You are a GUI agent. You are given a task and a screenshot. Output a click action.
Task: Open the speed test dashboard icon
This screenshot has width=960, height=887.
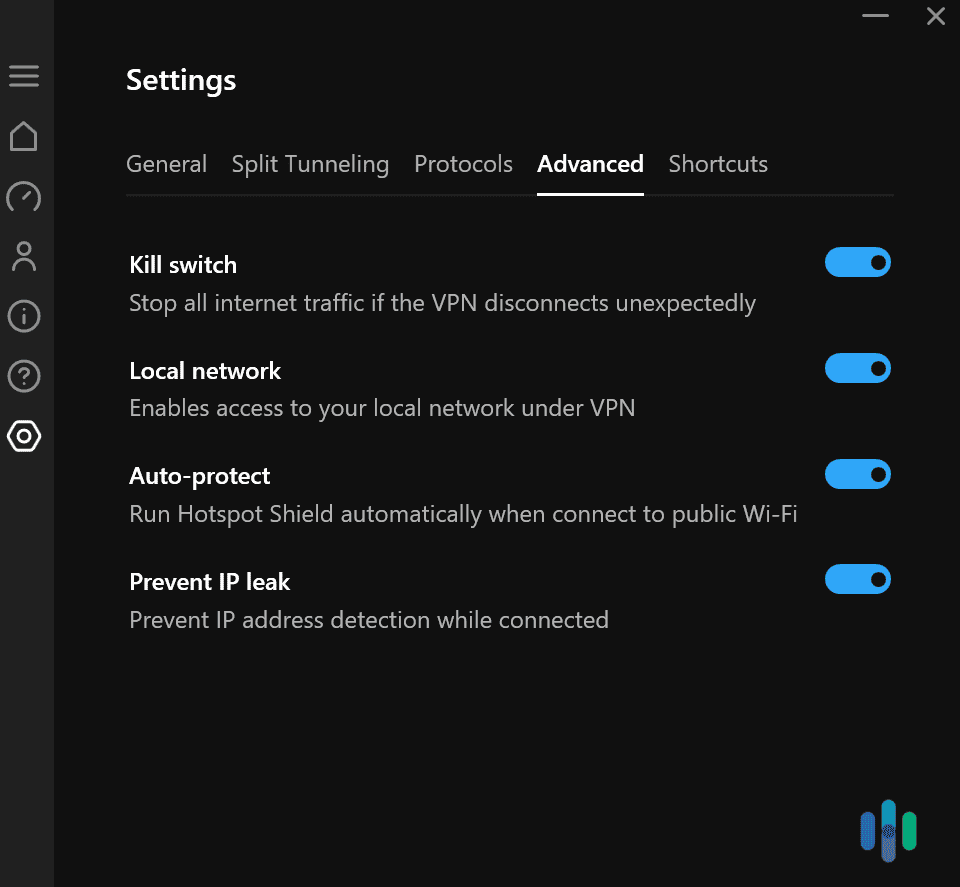24,197
